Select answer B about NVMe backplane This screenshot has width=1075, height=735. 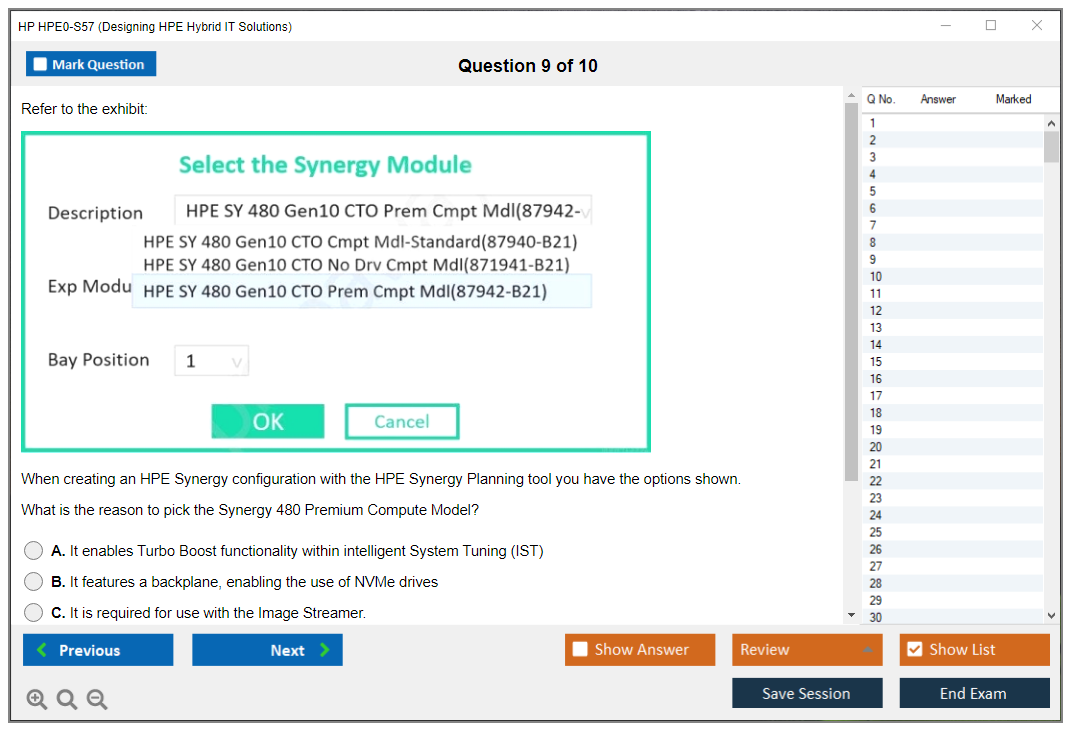pyautogui.click(x=34, y=582)
